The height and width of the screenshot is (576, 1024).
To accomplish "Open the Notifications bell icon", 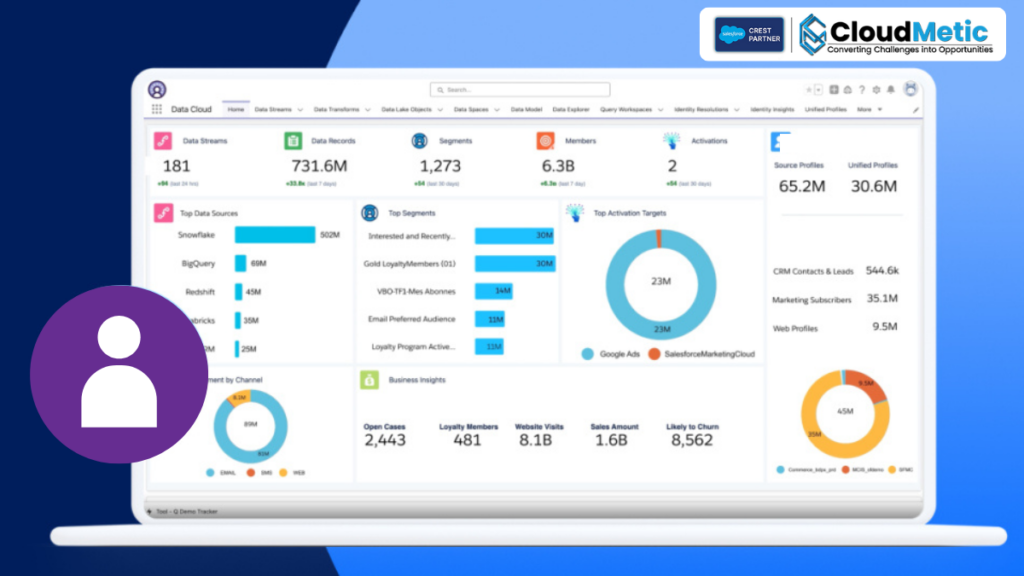I will click(891, 89).
